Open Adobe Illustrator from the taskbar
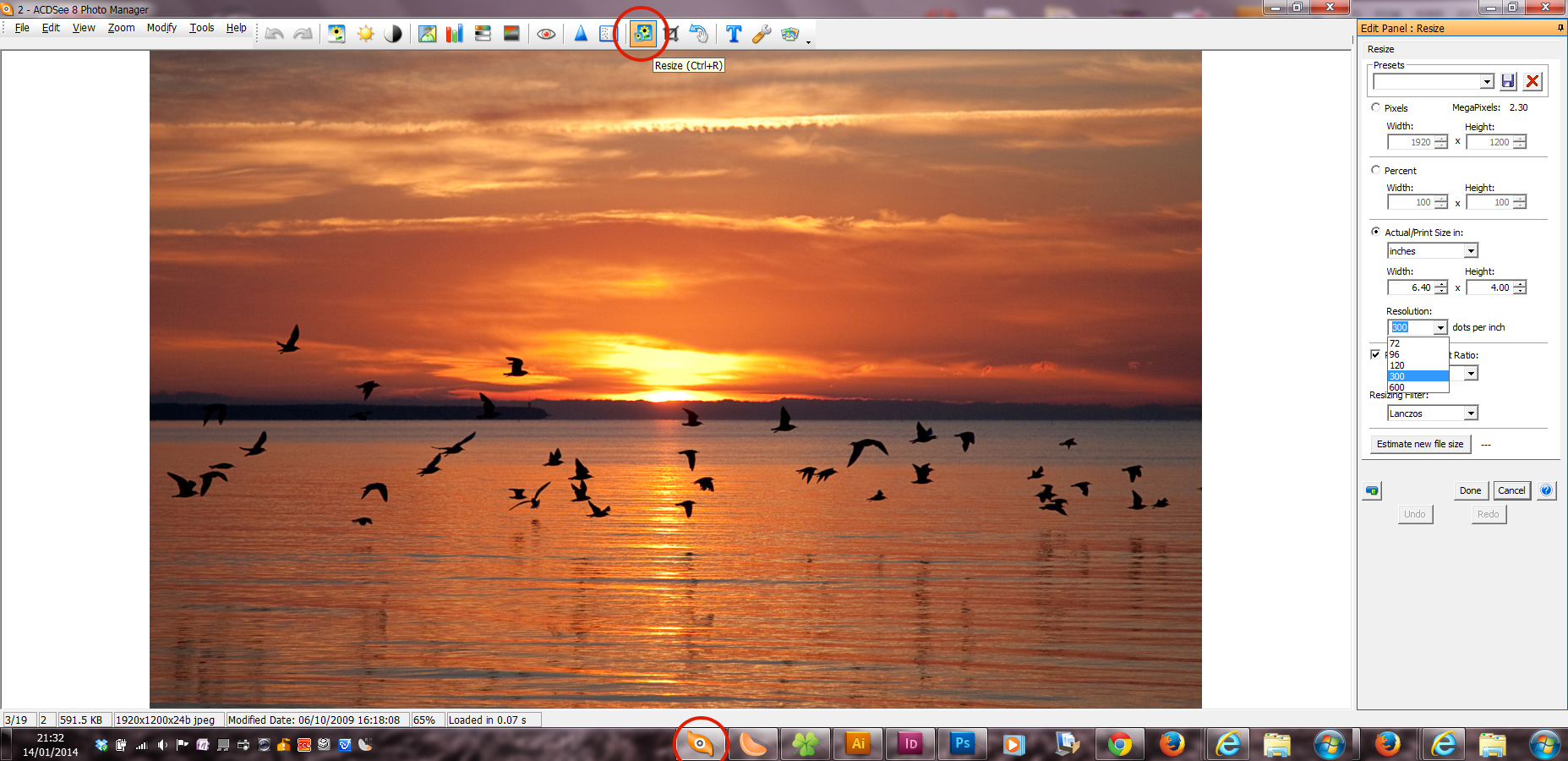This screenshot has height=761, width=1568. [x=858, y=744]
